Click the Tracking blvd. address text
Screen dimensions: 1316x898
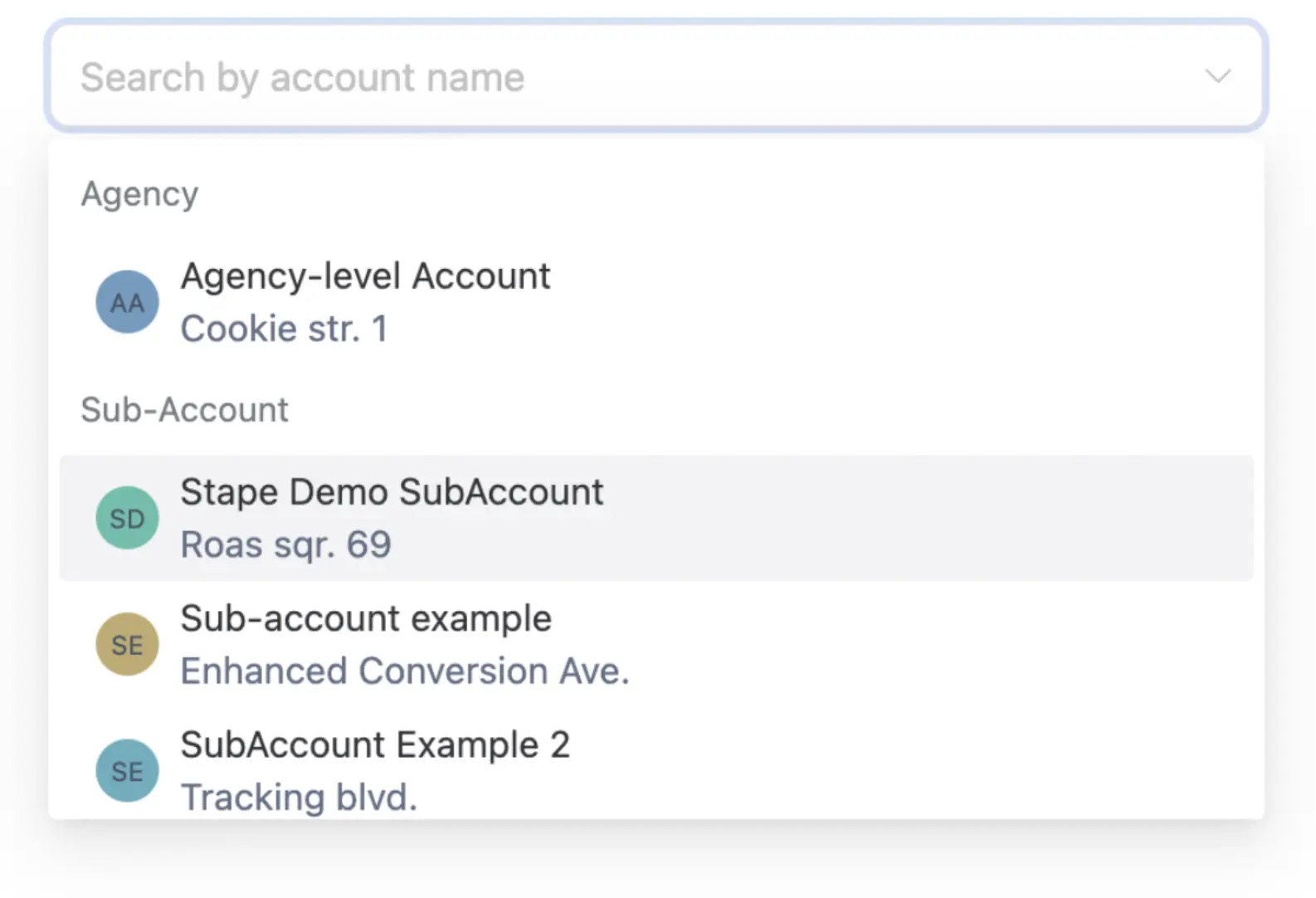[x=299, y=798]
